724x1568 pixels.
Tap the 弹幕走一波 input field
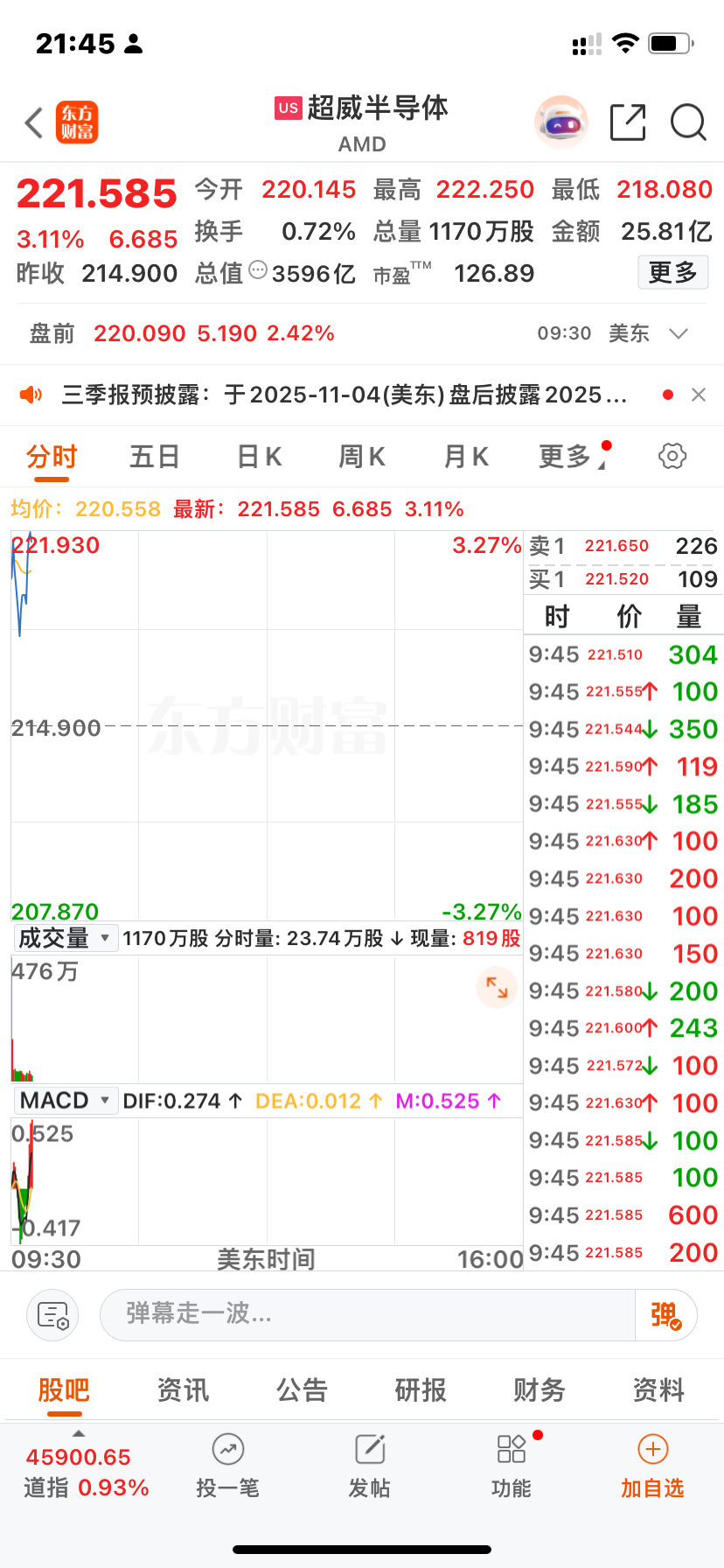click(x=367, y=1315)
